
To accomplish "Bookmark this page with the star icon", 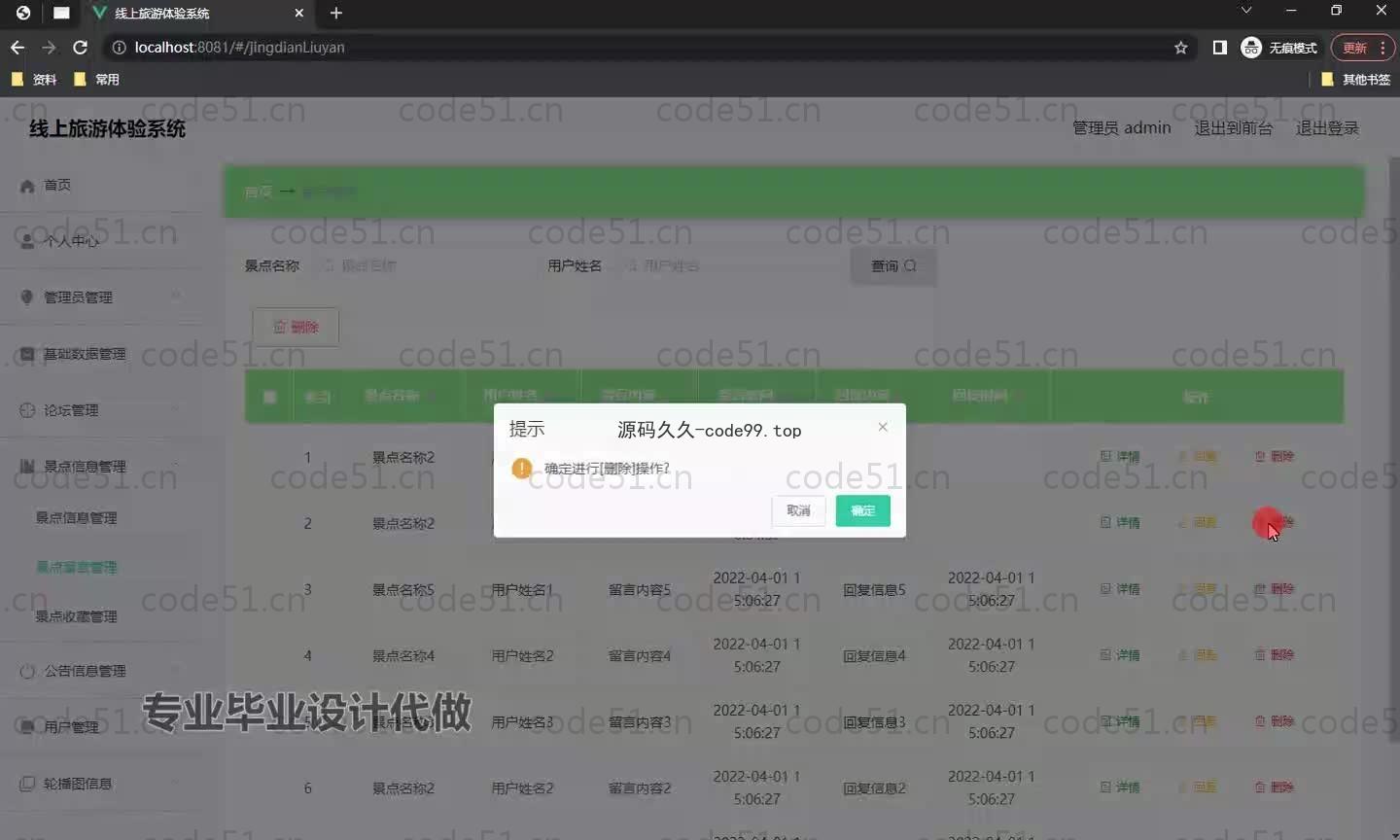I will (x=1180, y=48).
